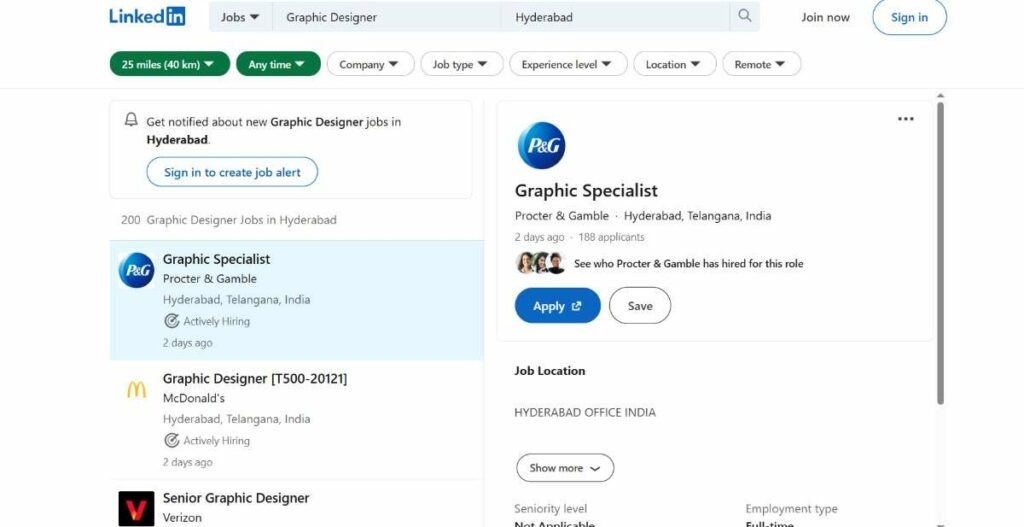Open the Job type filter dropdown

tap(462, 64)
